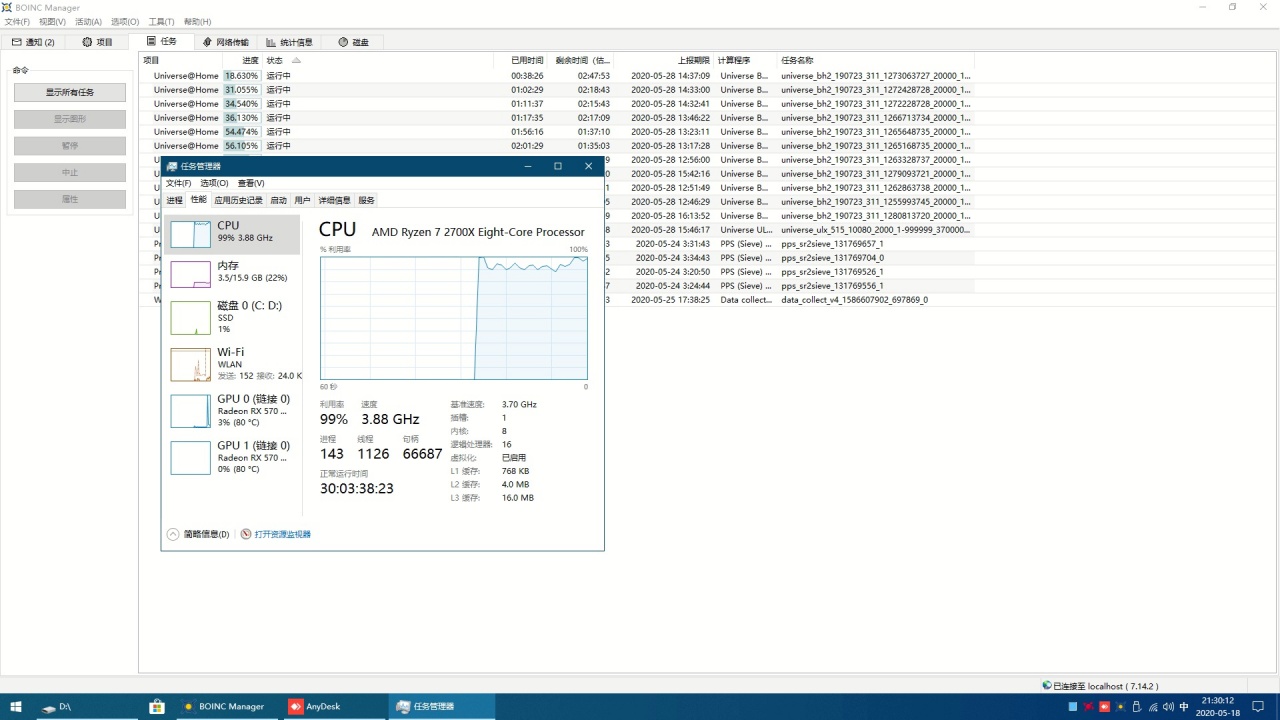Image resolution: width=1280 pixels, height=720 pixels.
Task: Open the Wi-Fi network tray icon
Action: [1153, 706]
